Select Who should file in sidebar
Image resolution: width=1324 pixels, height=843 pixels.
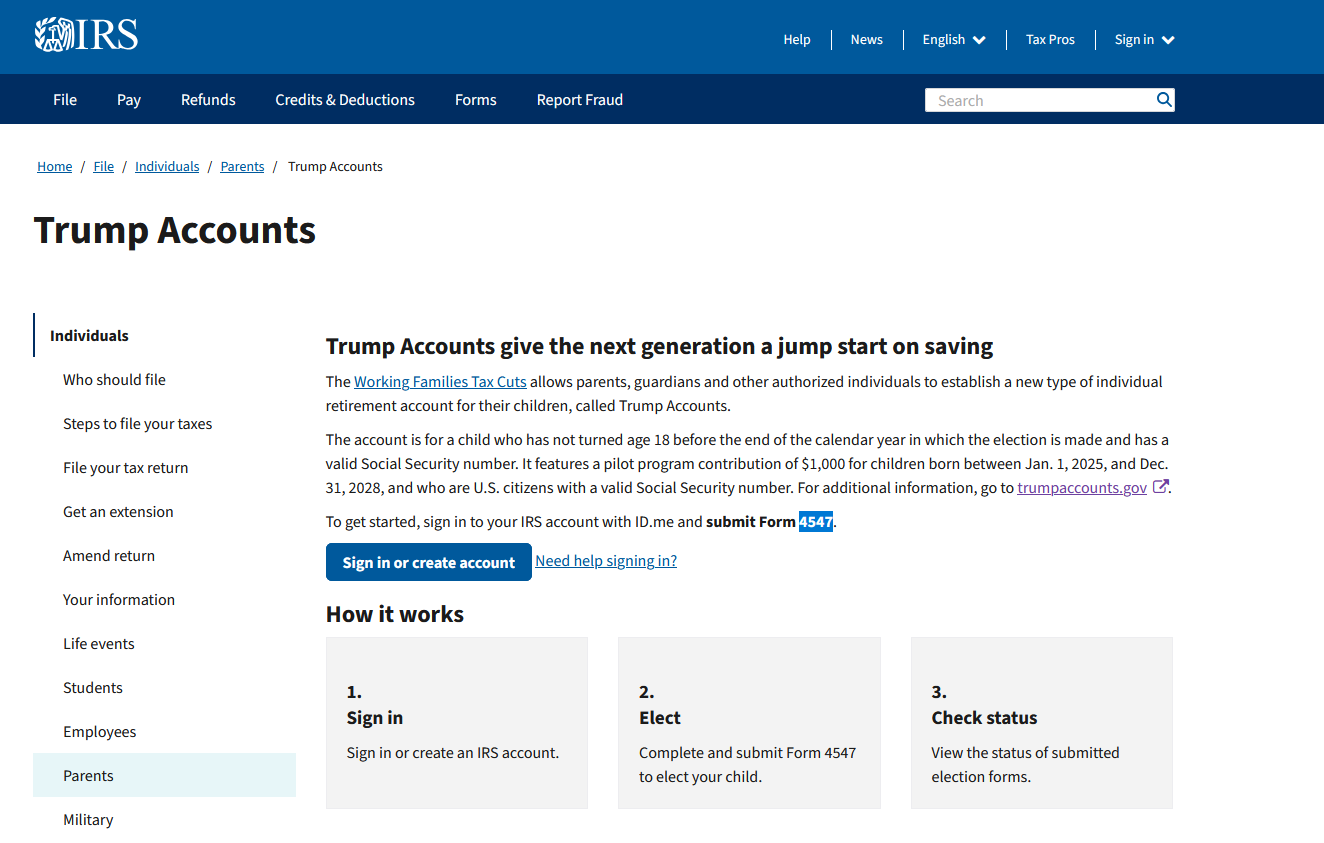click(114, 380)
